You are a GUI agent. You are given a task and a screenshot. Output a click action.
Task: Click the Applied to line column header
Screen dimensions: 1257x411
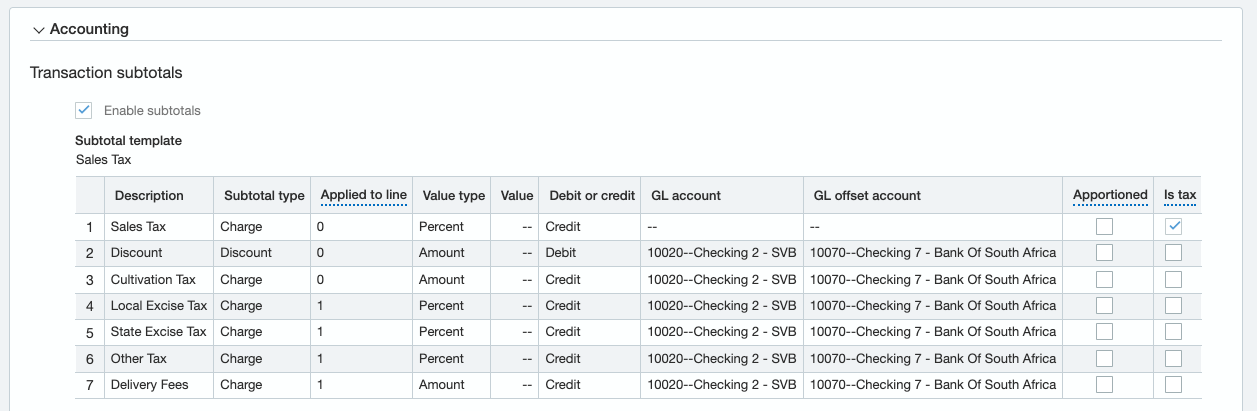(363, 195)
